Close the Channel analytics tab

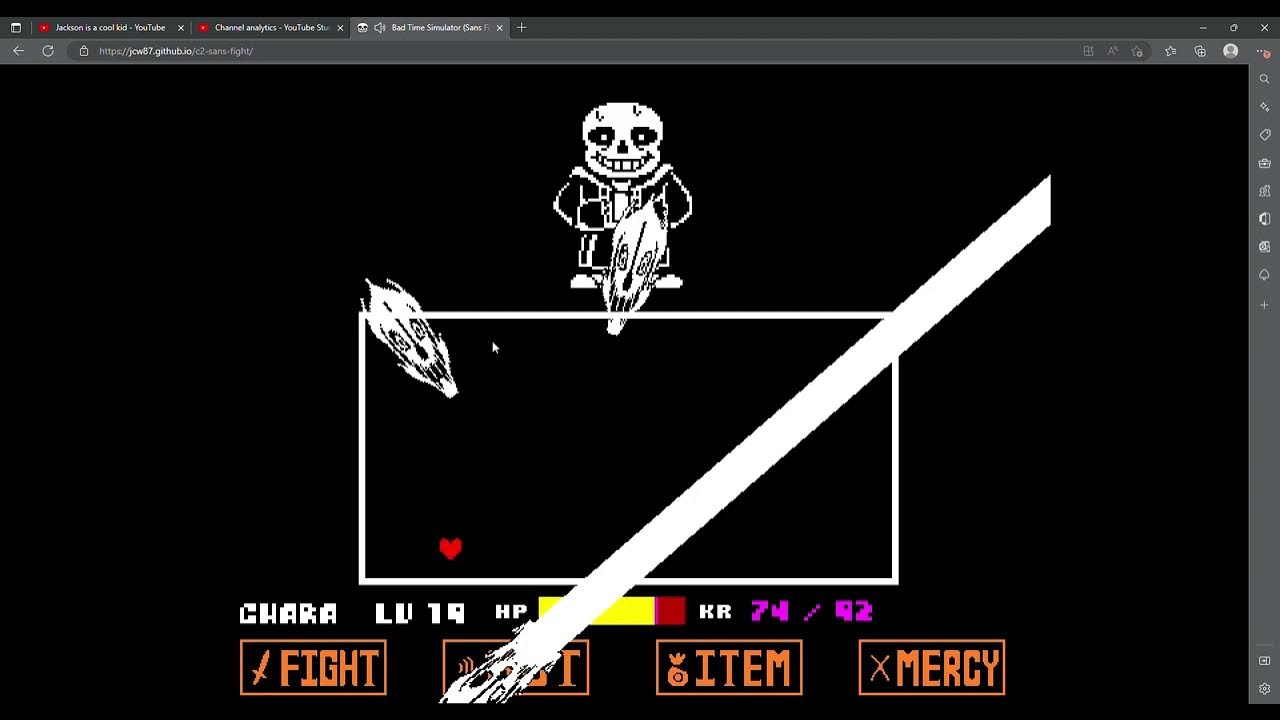[x=340, y=28]
